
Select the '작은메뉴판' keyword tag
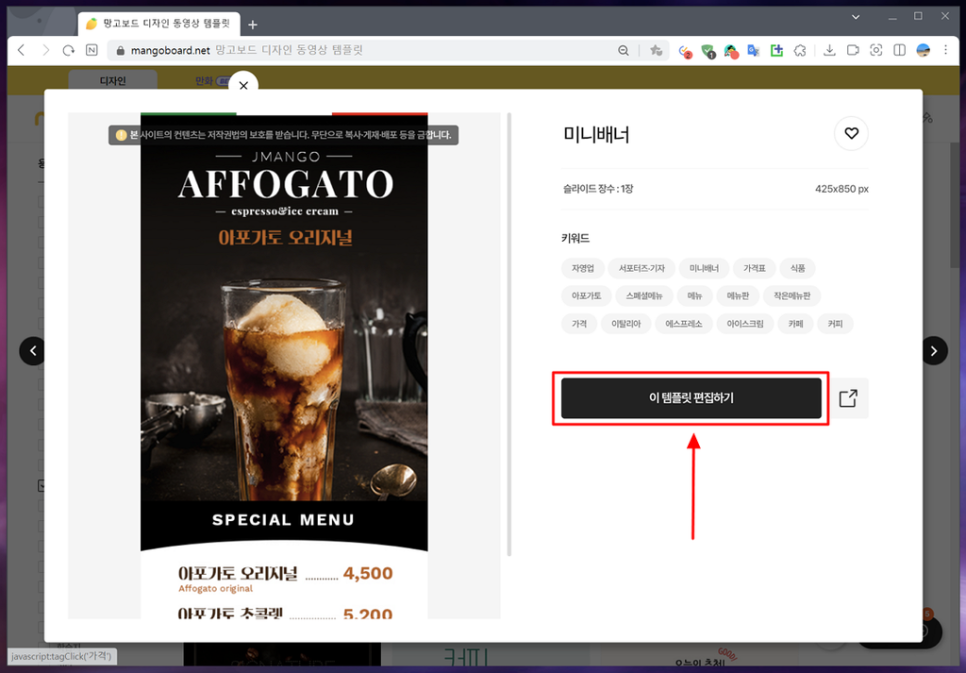pyautogui.click(x=792, y=296)
